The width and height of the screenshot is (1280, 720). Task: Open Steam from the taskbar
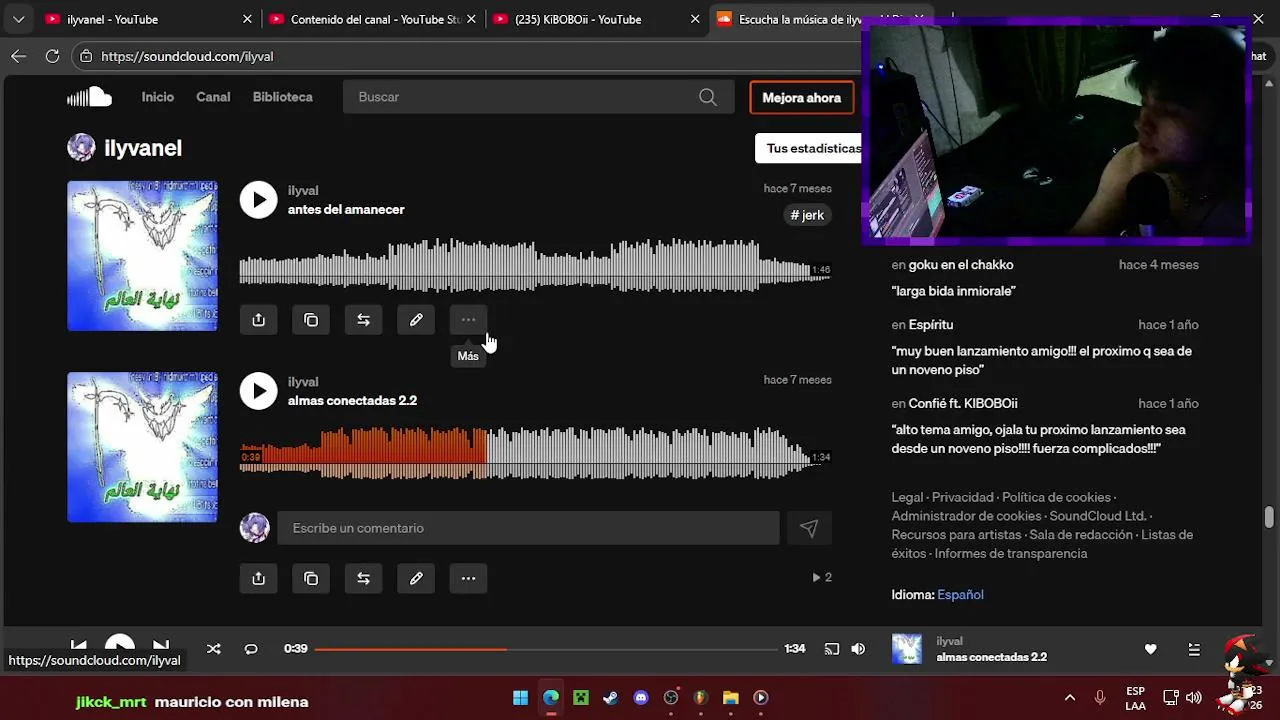pos(611,698)
